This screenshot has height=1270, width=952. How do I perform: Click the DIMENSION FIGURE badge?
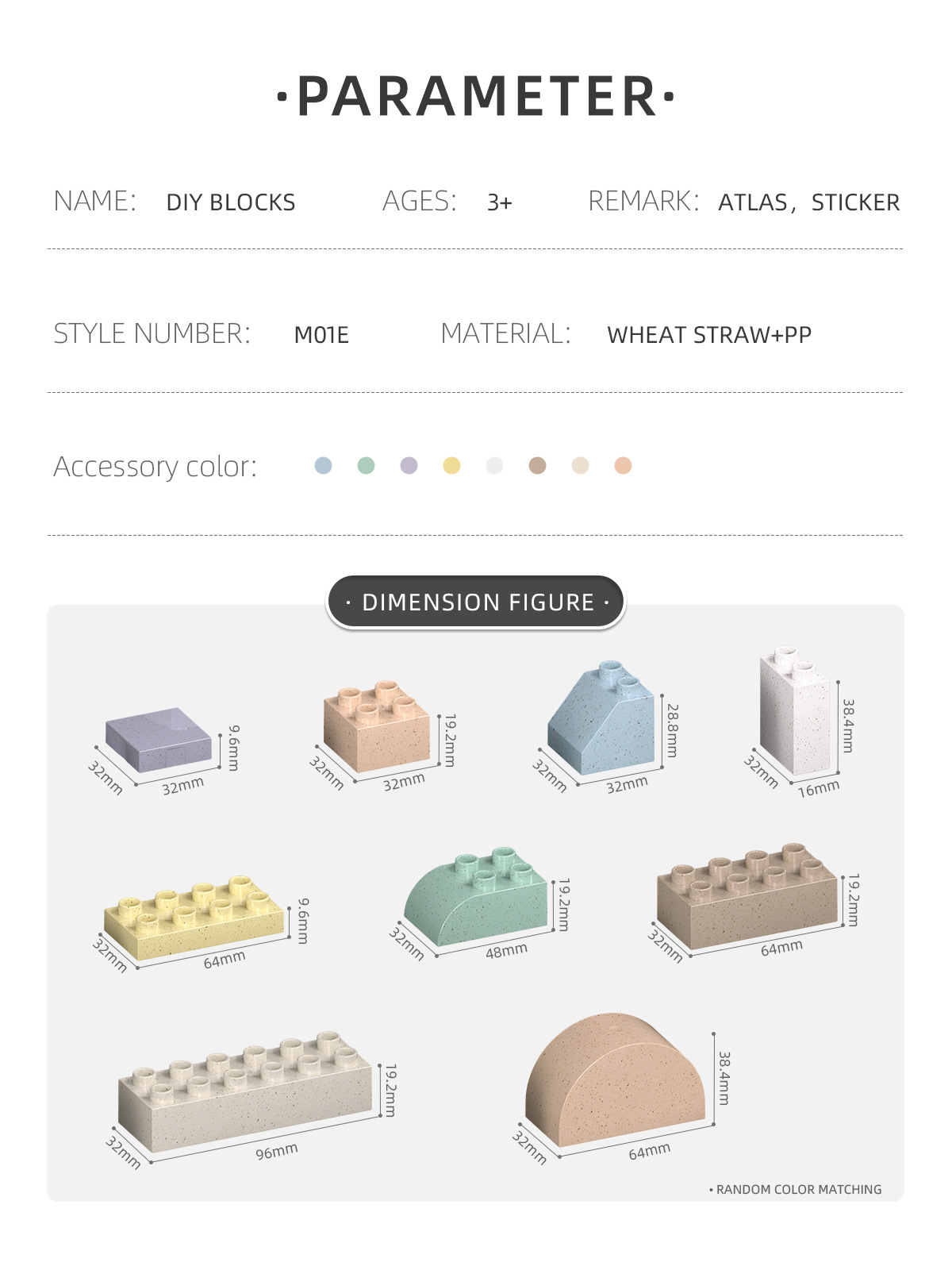pyautogui.click(x=476, y=602)
